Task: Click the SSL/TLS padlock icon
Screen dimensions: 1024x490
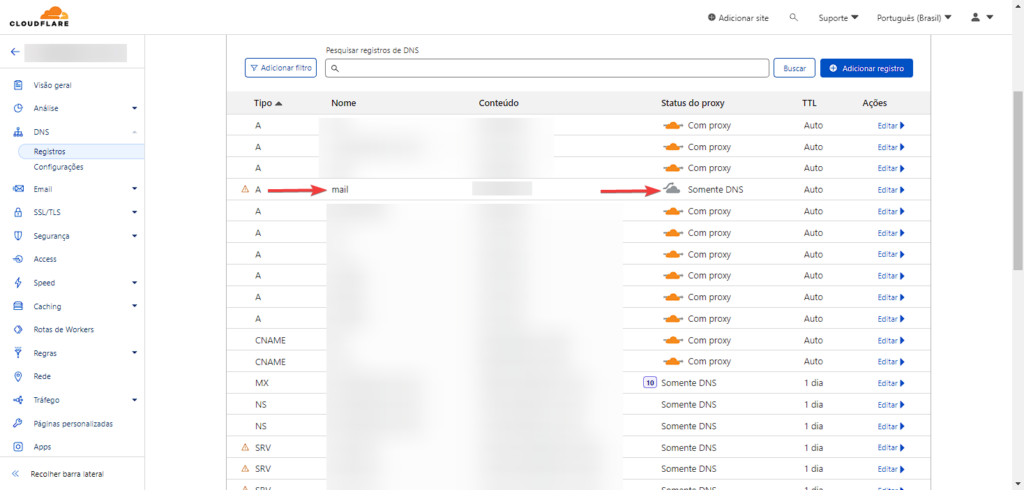Action: [18, 212]
